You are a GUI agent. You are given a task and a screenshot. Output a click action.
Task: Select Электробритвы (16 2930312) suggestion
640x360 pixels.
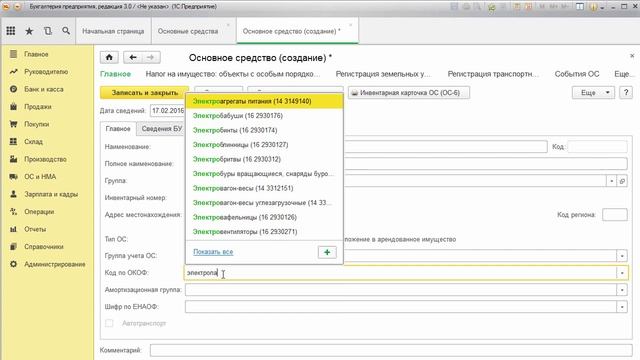coord(264,159)
